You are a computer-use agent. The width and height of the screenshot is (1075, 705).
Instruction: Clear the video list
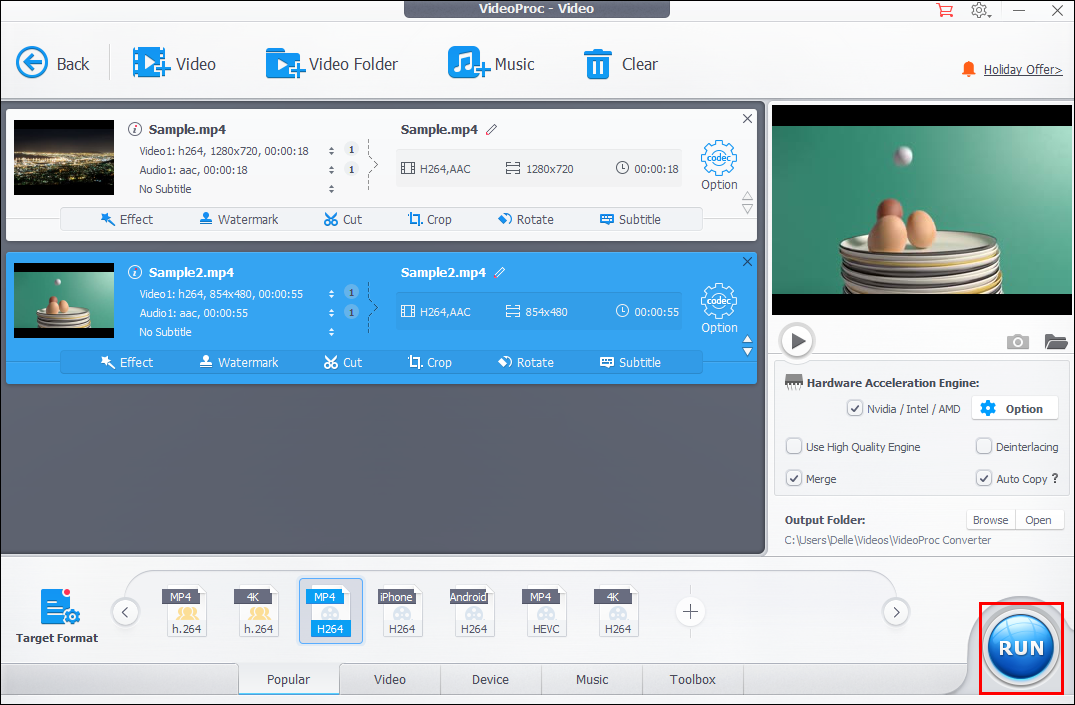pos(620,64)
